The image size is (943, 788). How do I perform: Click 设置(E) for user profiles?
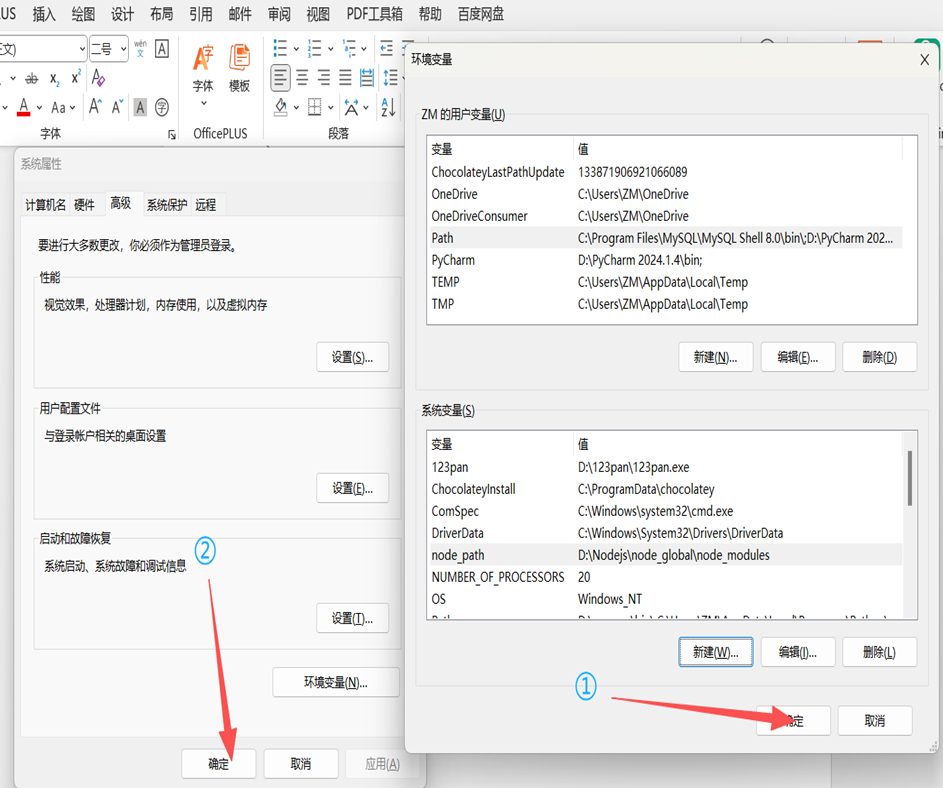click(352, 488)
